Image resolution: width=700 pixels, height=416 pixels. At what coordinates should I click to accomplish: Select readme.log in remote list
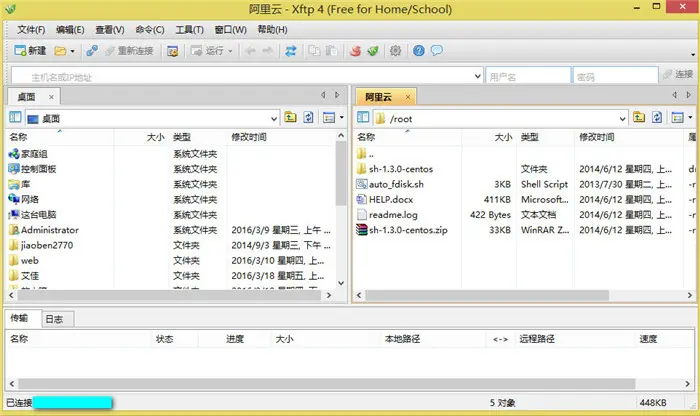(387, 215)
